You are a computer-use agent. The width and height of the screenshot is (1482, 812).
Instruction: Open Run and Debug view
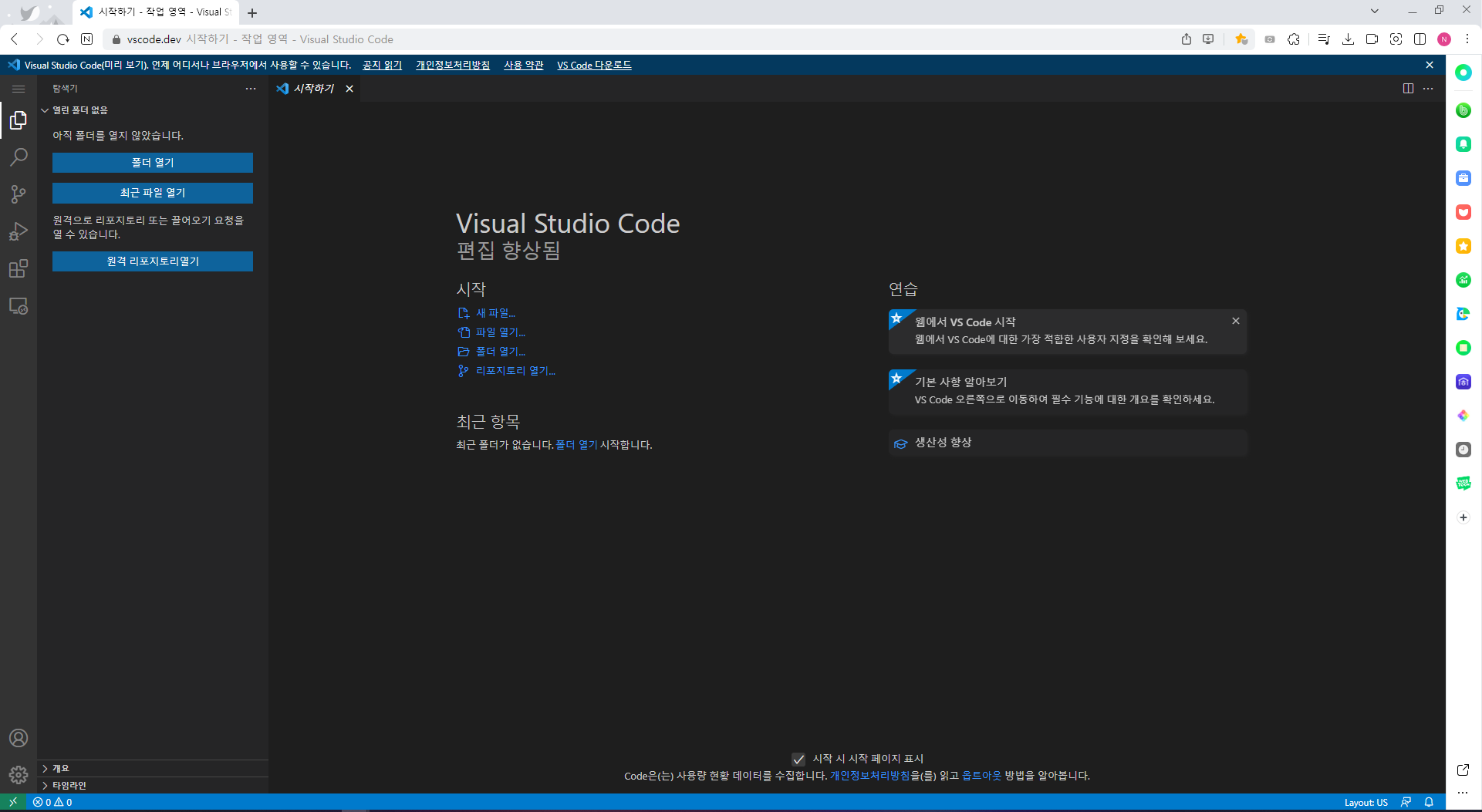tap(19, 231)
